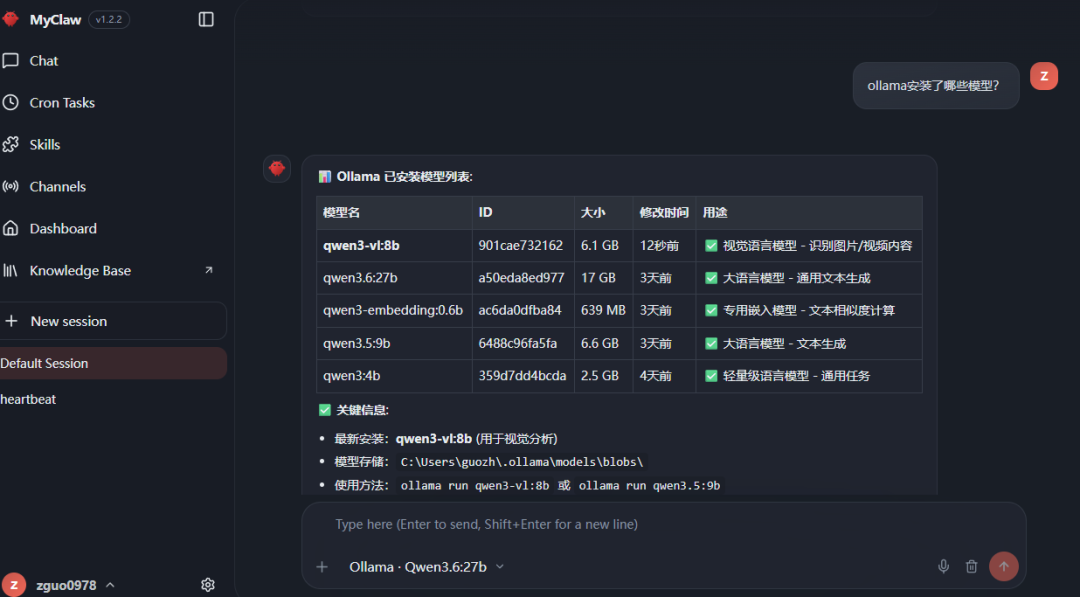Click the Dashboard home icon
1080x597 pixels.
(10, 229)
